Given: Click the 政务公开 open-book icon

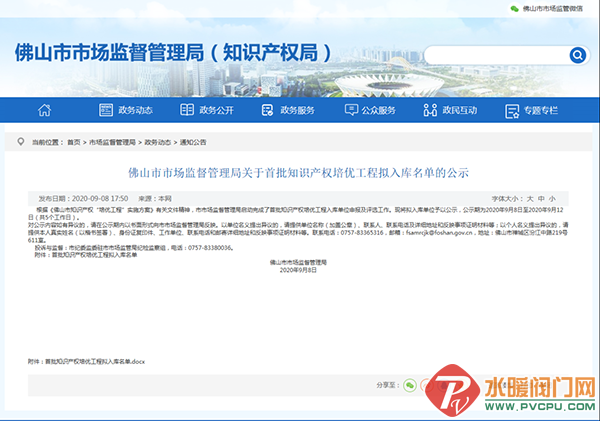Looking at the screenshot, I should click(x=187, y=110).
